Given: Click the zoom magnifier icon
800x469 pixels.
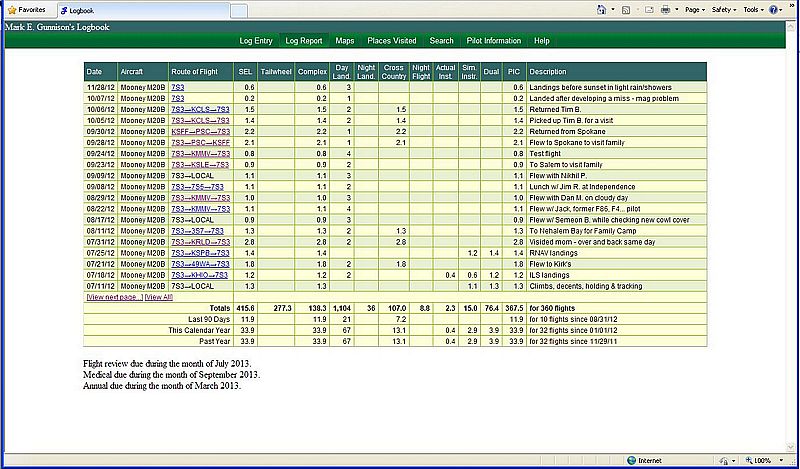Looking at the screenshot, I should point(749,460).
